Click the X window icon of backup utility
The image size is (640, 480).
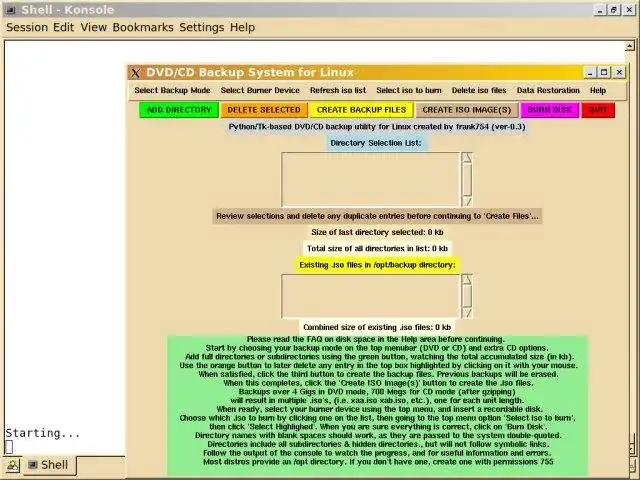[x=136, y=73]
